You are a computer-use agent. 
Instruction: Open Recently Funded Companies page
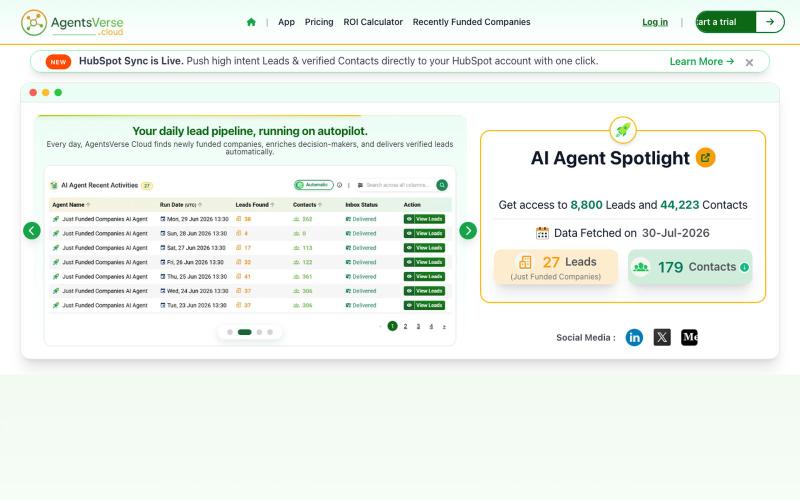pyautogui.click(x=471, y=22)
